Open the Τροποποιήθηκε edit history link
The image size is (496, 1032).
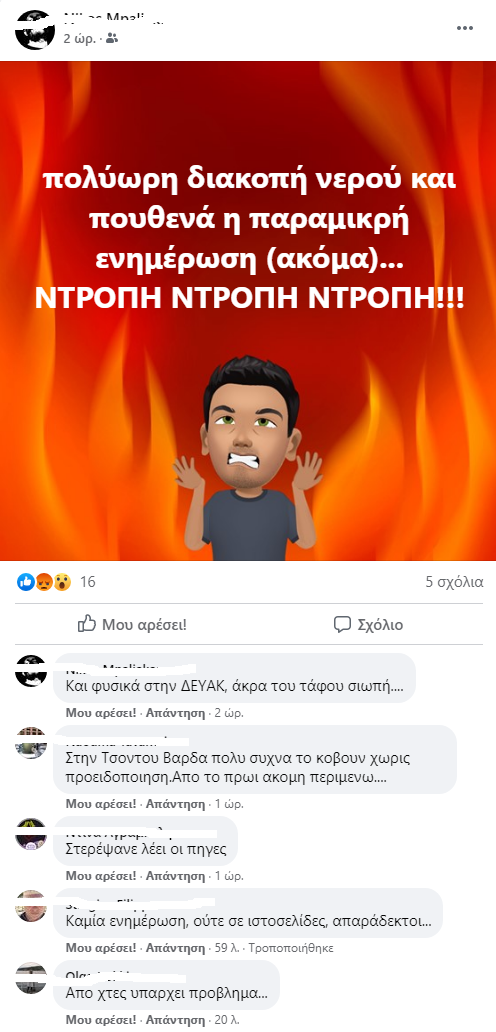(x=291, y=948)
